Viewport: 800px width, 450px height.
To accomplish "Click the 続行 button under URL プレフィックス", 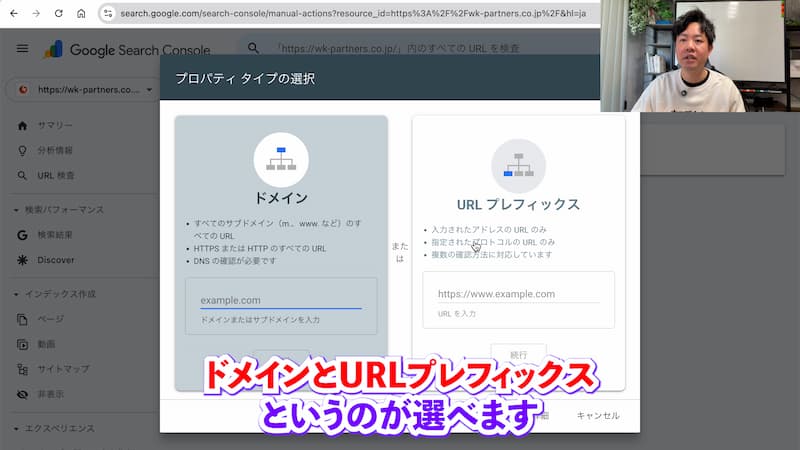I will pos(518,354).
